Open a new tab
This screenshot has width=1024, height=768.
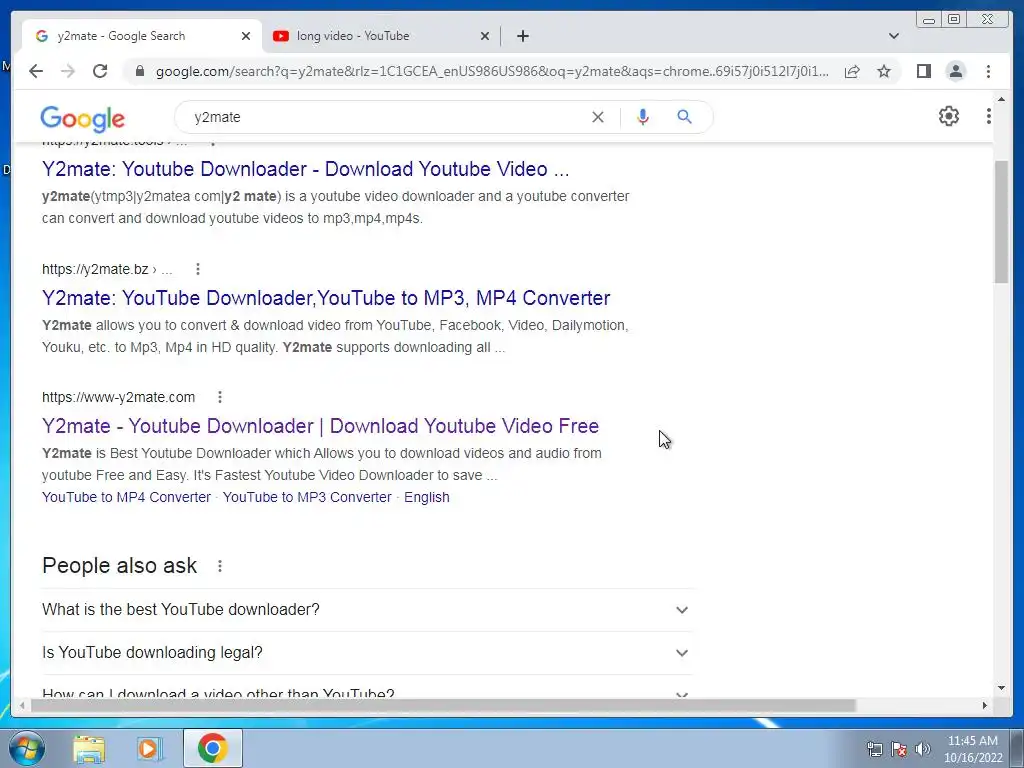pyautogui.click(x=522, y=36)
